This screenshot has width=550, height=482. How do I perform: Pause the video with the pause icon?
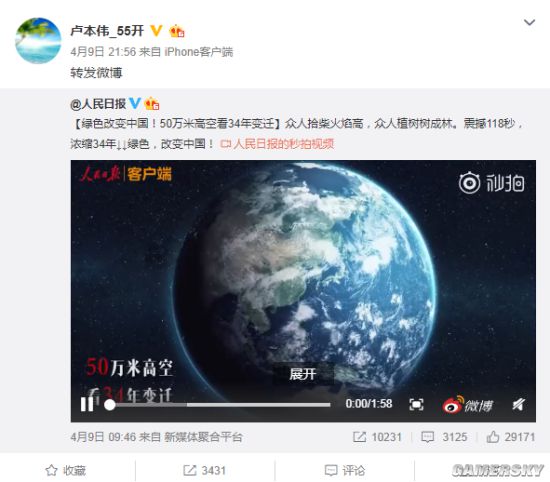tap(87, 404)
